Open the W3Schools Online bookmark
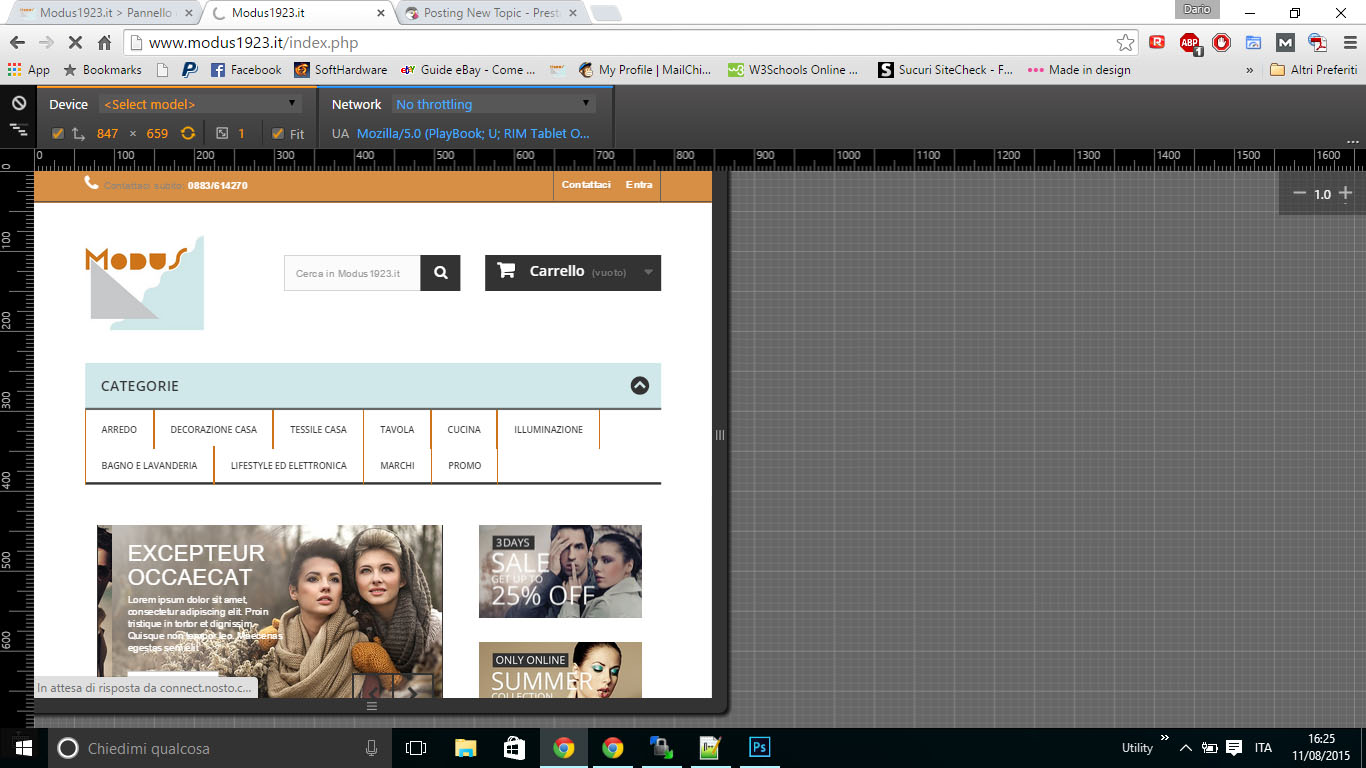 click(x=793, y=70)
